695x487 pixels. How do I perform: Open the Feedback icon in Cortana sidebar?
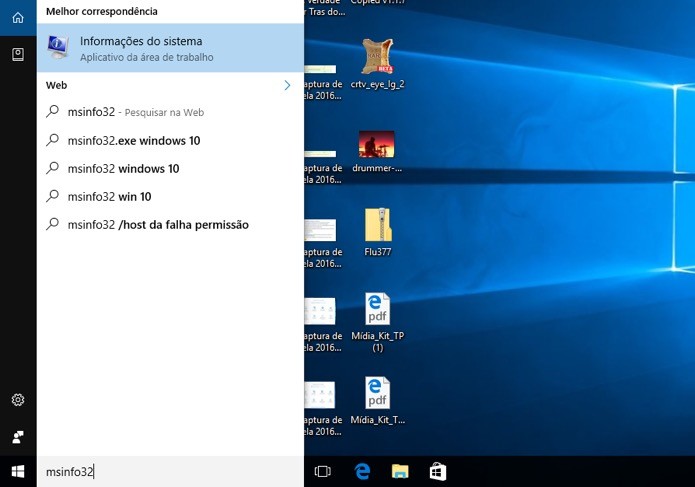[18, 437]
